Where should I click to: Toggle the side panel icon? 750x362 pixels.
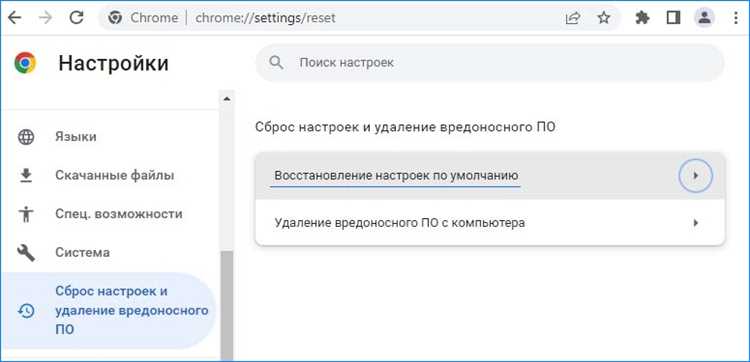673,18
